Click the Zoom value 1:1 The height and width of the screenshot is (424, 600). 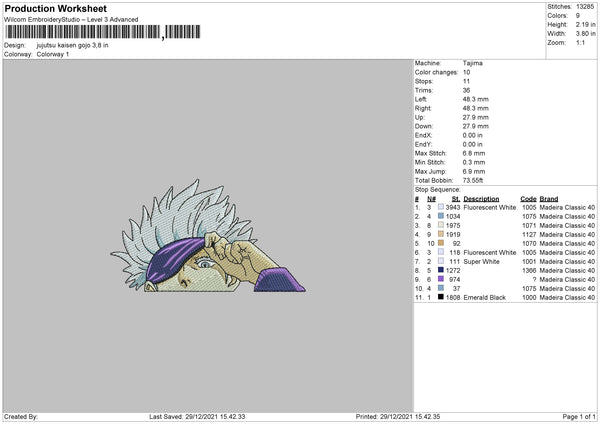[580, 42]
